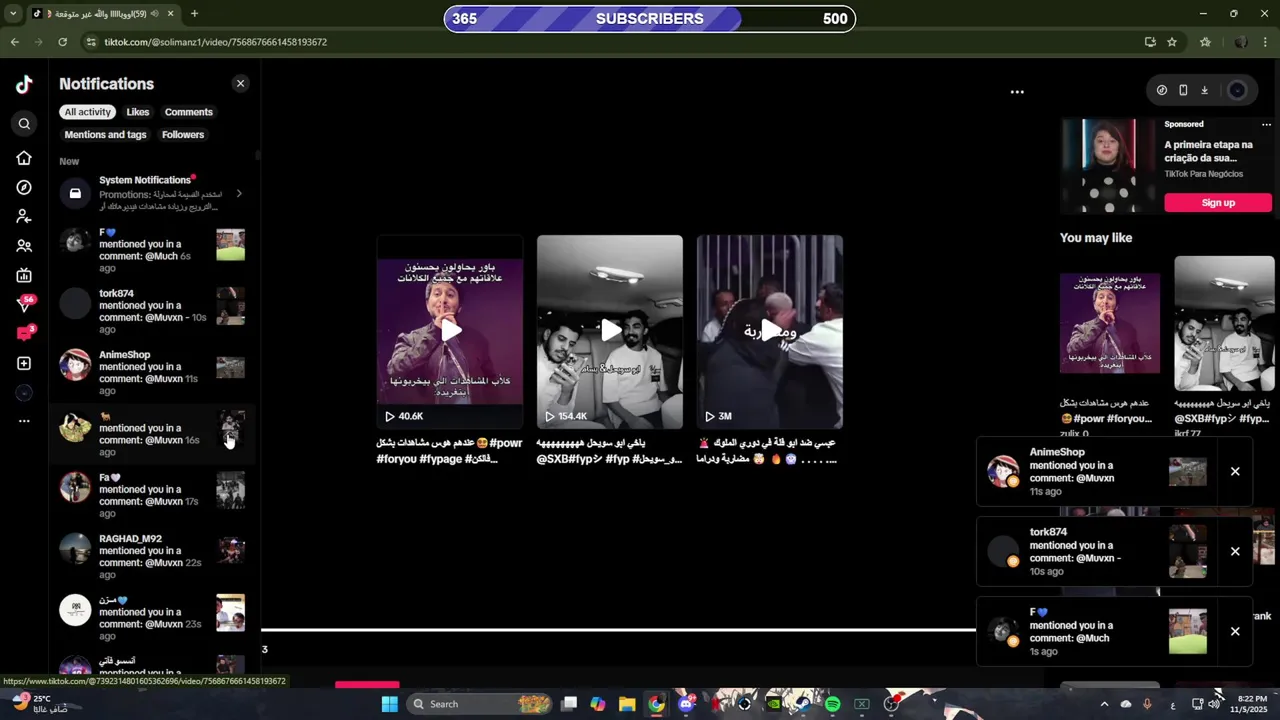Open Messages icon with 56 badge
Image resolution: width=1280 pixels, height=720 pixels.
[x=24, y=304]
